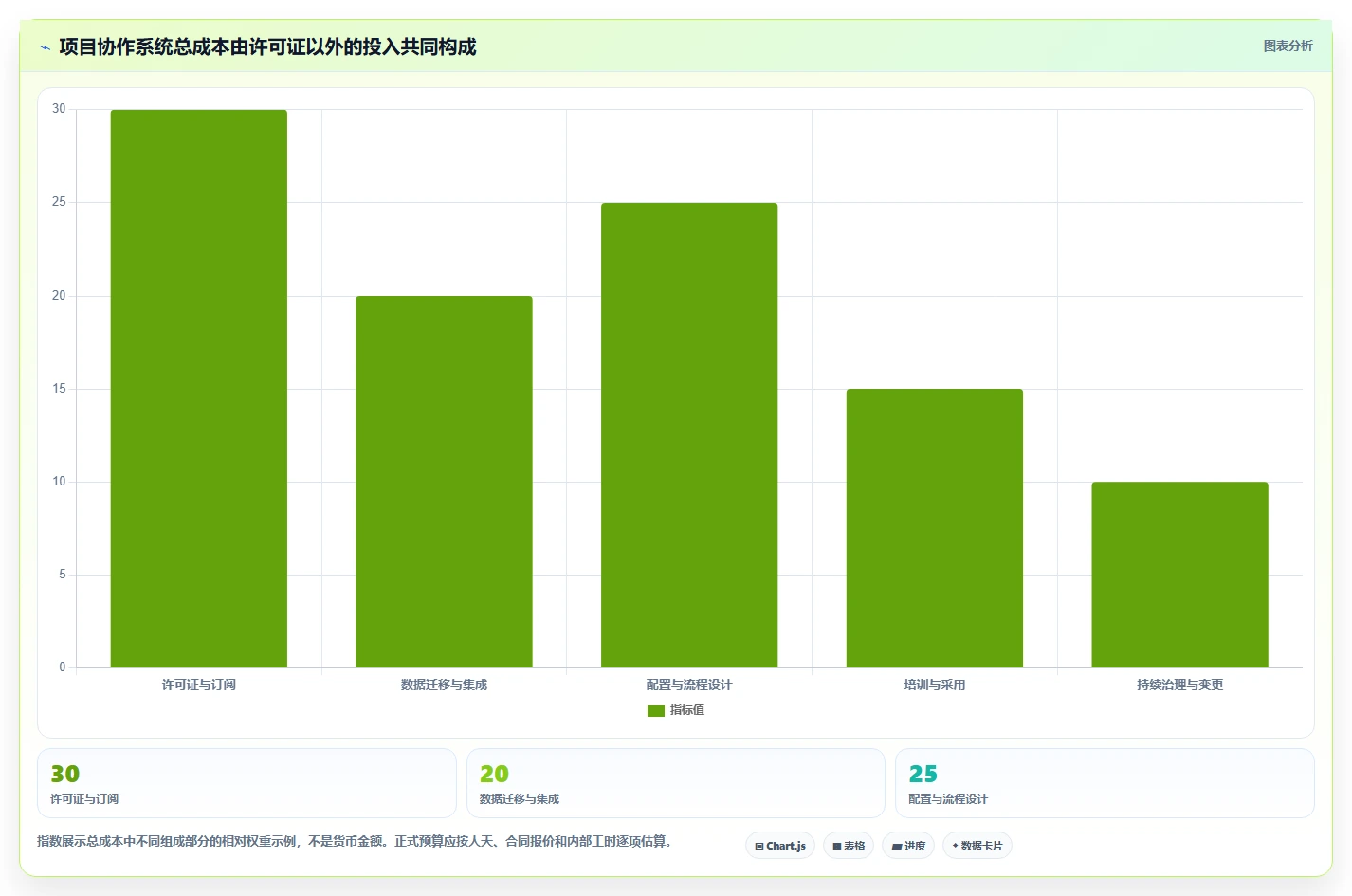Click the 培训与采用 bar in the chart
Screen dimensions: 1352x896
click(x=935, y=528)
